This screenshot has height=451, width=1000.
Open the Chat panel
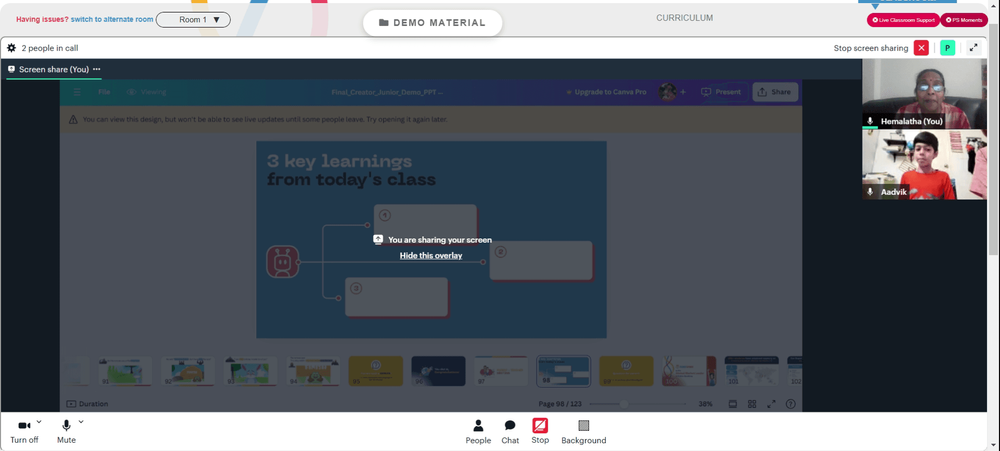pos(510,432)
